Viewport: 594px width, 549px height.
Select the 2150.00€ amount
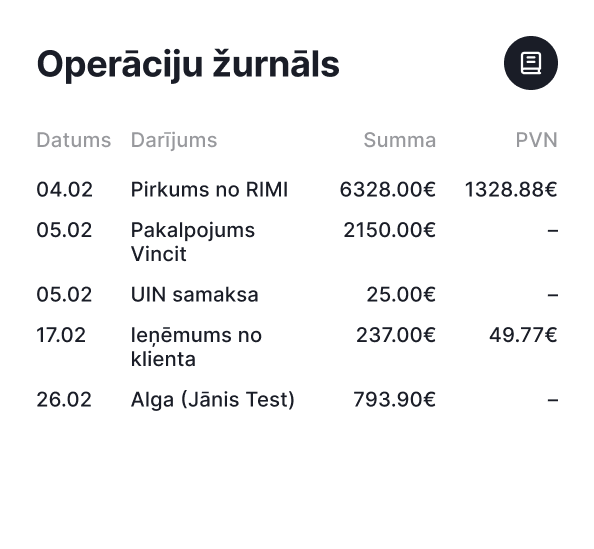click(390, 230)
